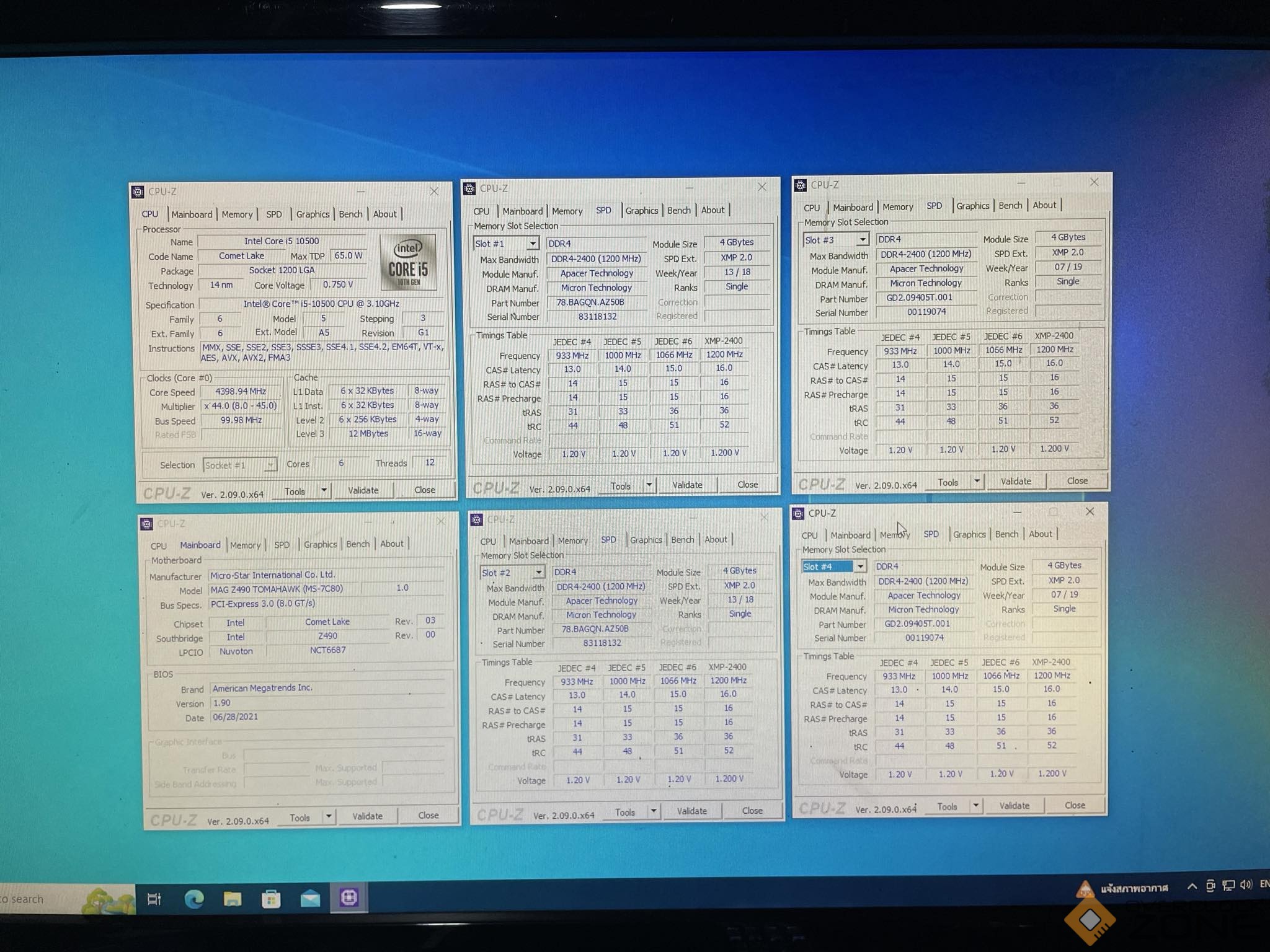Click the Intel Core i5 logo image

pos(408,262)
